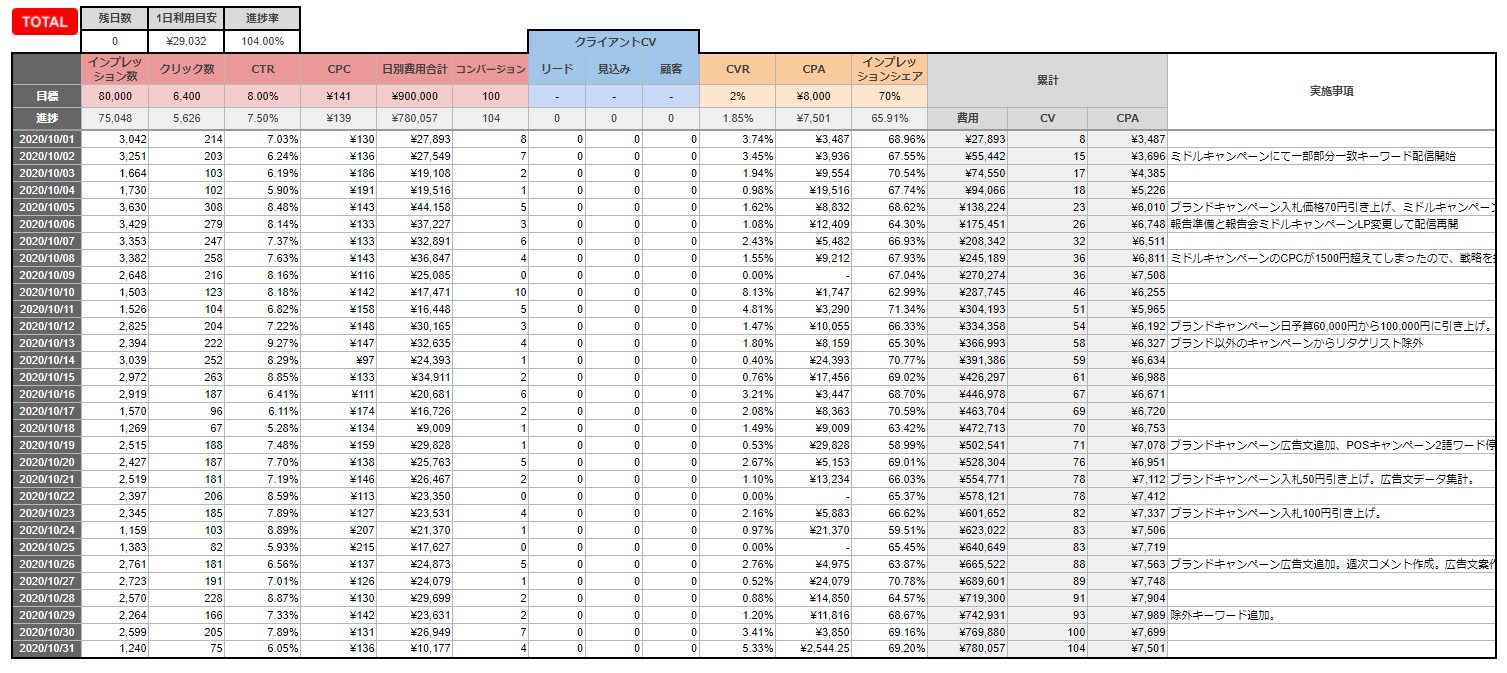Select the 2020/10/25 date row
This screenshot has height=673, width=1507.
(x=46, y=547)
